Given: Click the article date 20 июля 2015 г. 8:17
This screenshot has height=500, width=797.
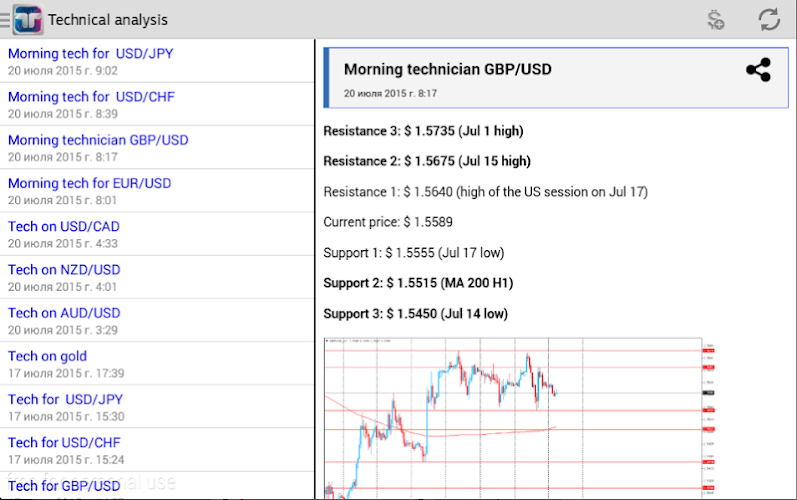Looking at the screenshot, I should click(390, 93).
